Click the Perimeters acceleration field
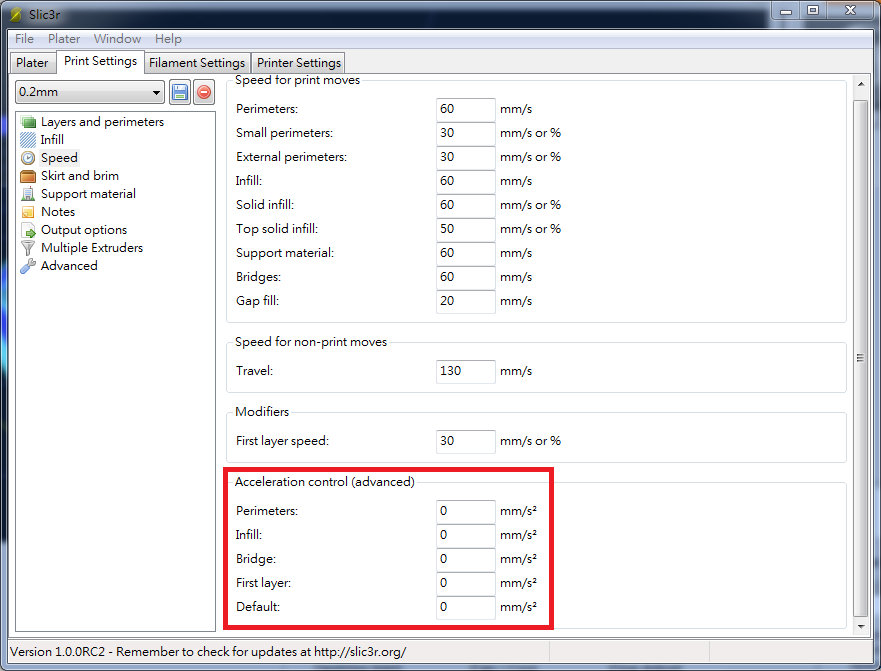The width and height of the screenshot is (881, 671). click(465, 511)
